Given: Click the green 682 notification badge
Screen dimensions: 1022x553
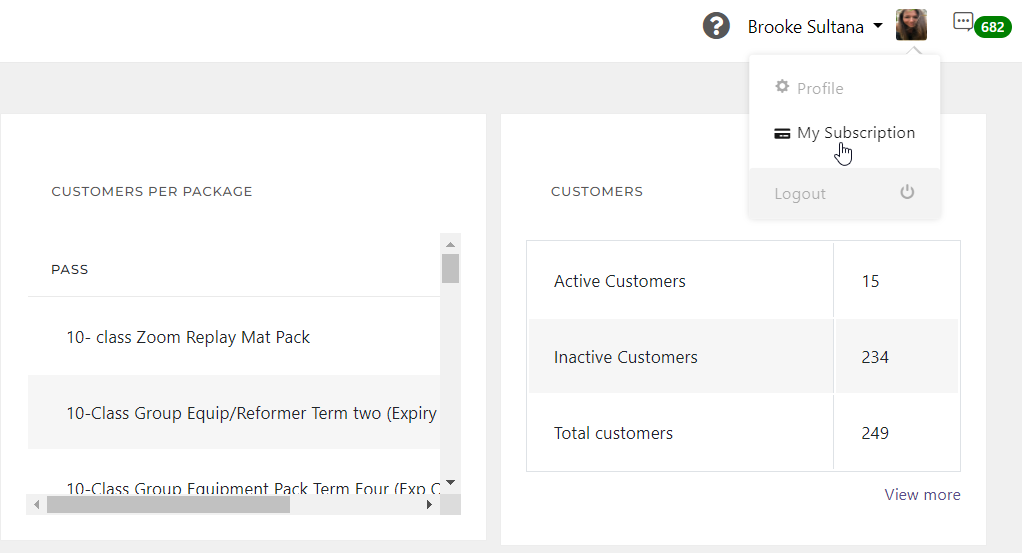Looking at the screenshot, I should click(992, 27).
